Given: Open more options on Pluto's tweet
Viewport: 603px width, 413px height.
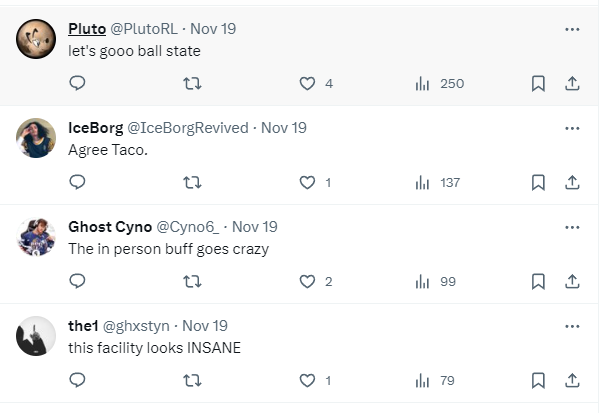Looking at the screenshot, I should [572, 29].
